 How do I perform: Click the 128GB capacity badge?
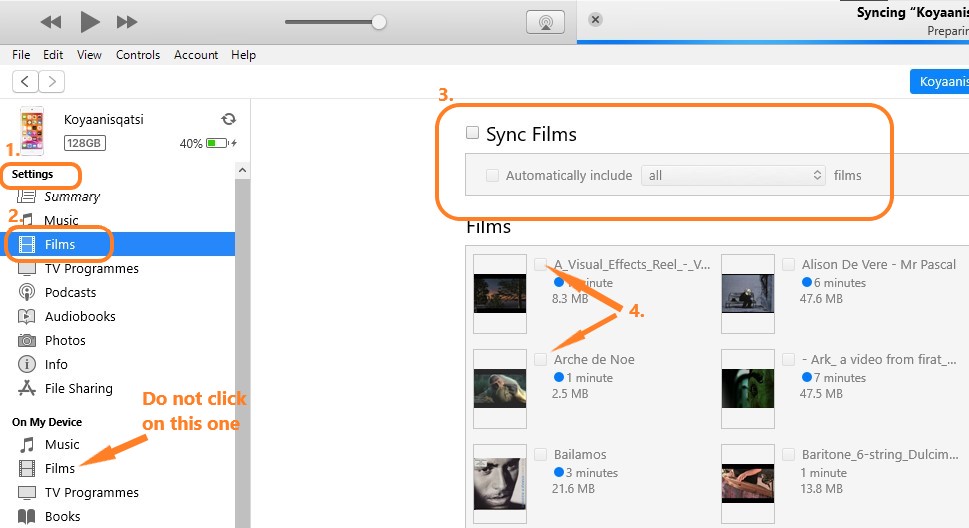coord(84,143)
